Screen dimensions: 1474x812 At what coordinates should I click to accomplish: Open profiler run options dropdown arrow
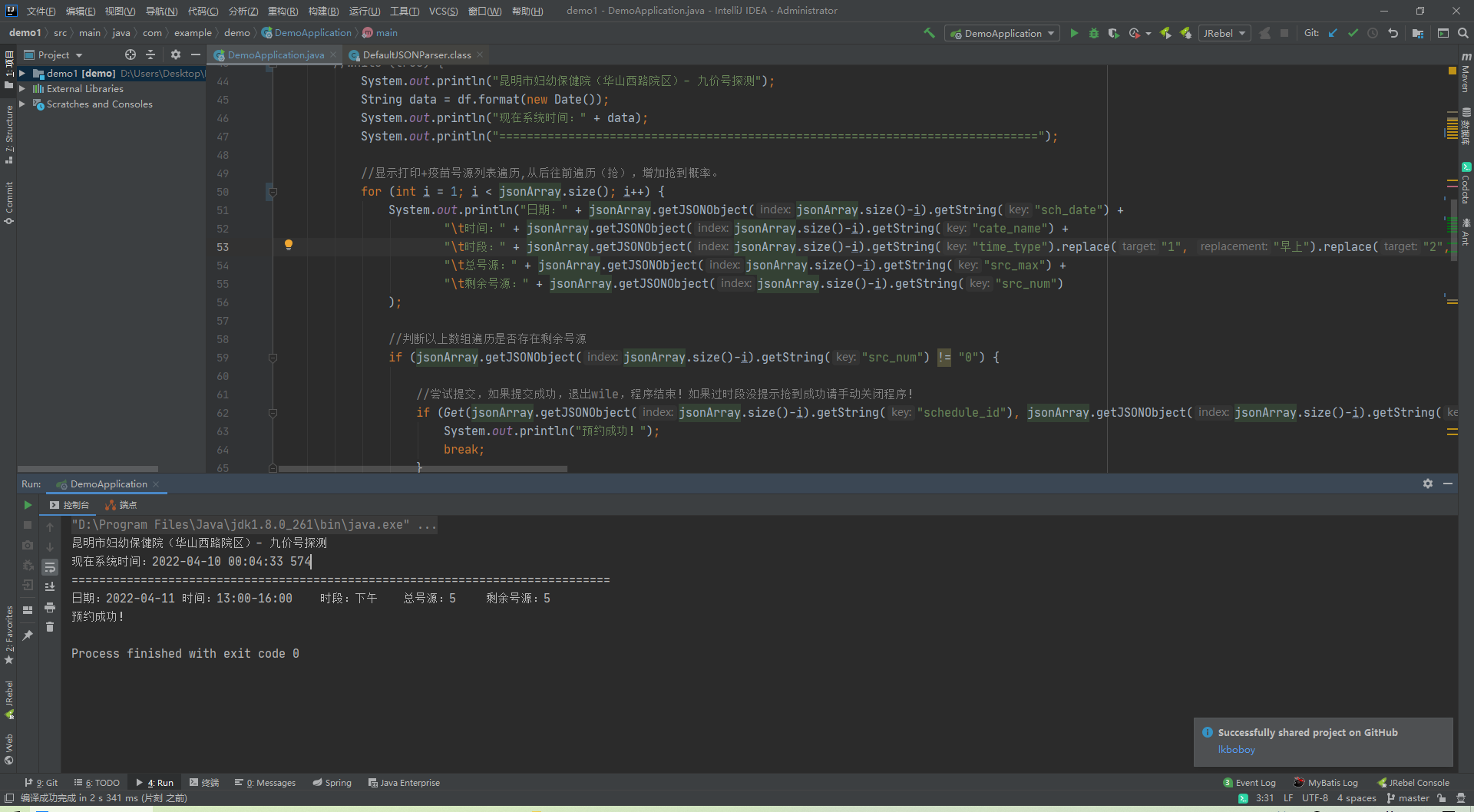[x=1148, y=33]
